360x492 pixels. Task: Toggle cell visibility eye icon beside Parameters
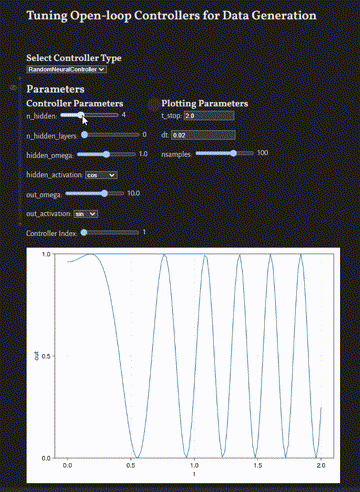(13, 88)
